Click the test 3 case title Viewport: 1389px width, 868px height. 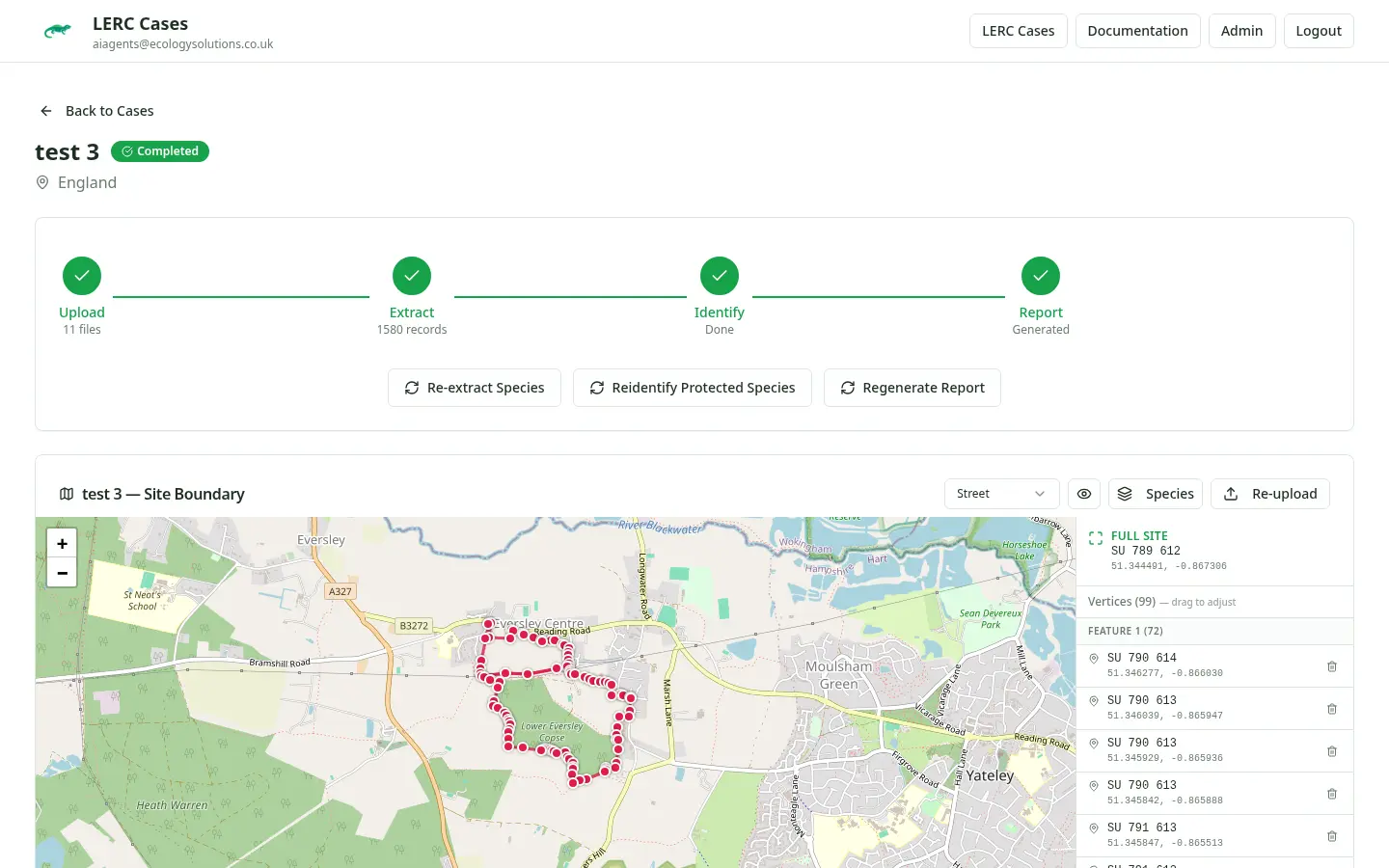(x=67, y=152)
